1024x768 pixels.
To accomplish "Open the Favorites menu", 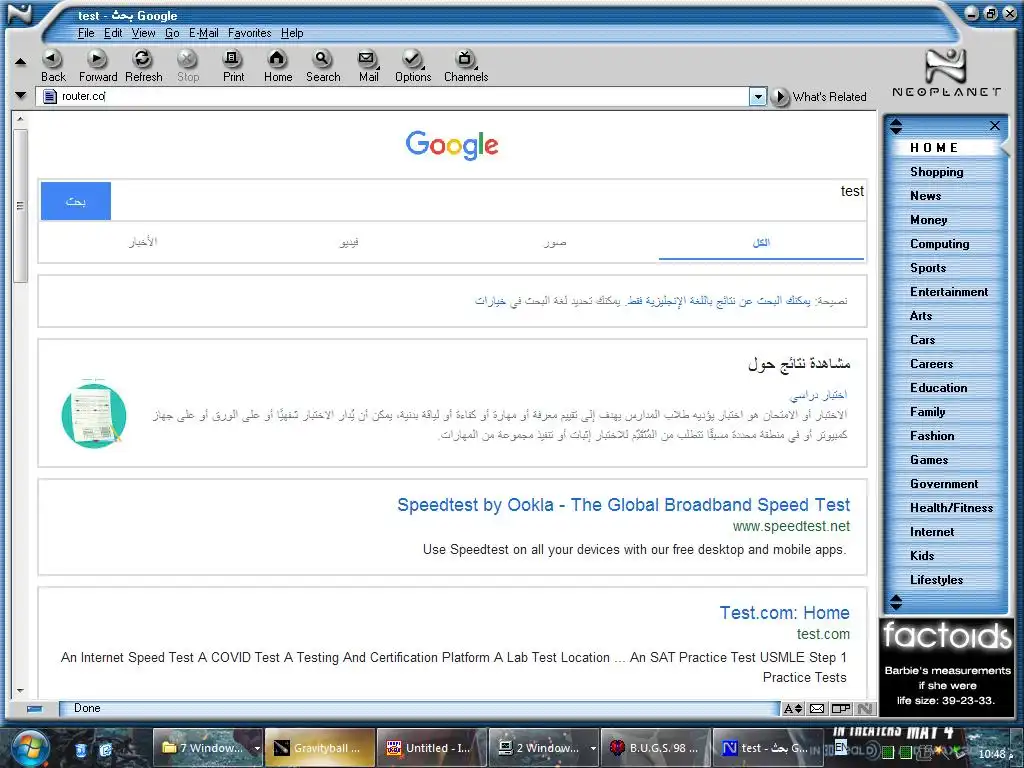I will [249, 33].
